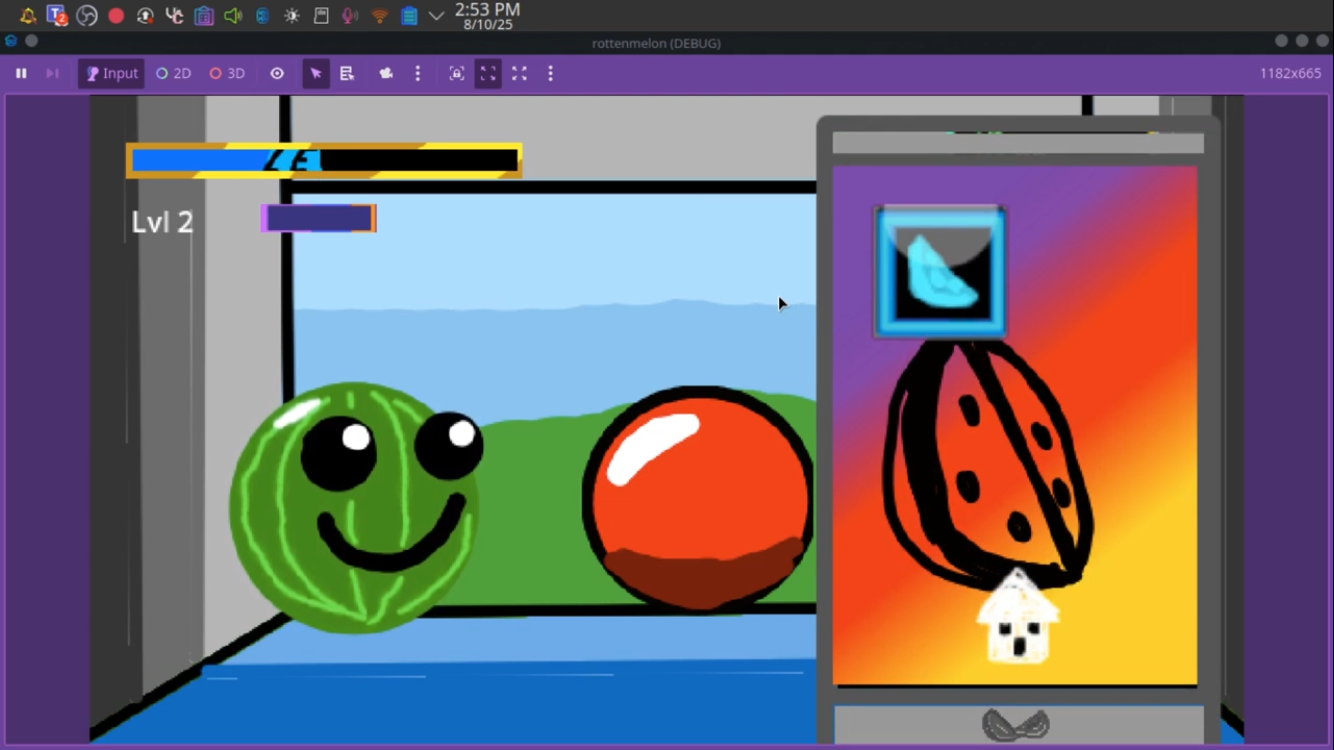Switch to 2D selection mode
The width and height of the screenshot is (1334, 750).
click(173, 74)
